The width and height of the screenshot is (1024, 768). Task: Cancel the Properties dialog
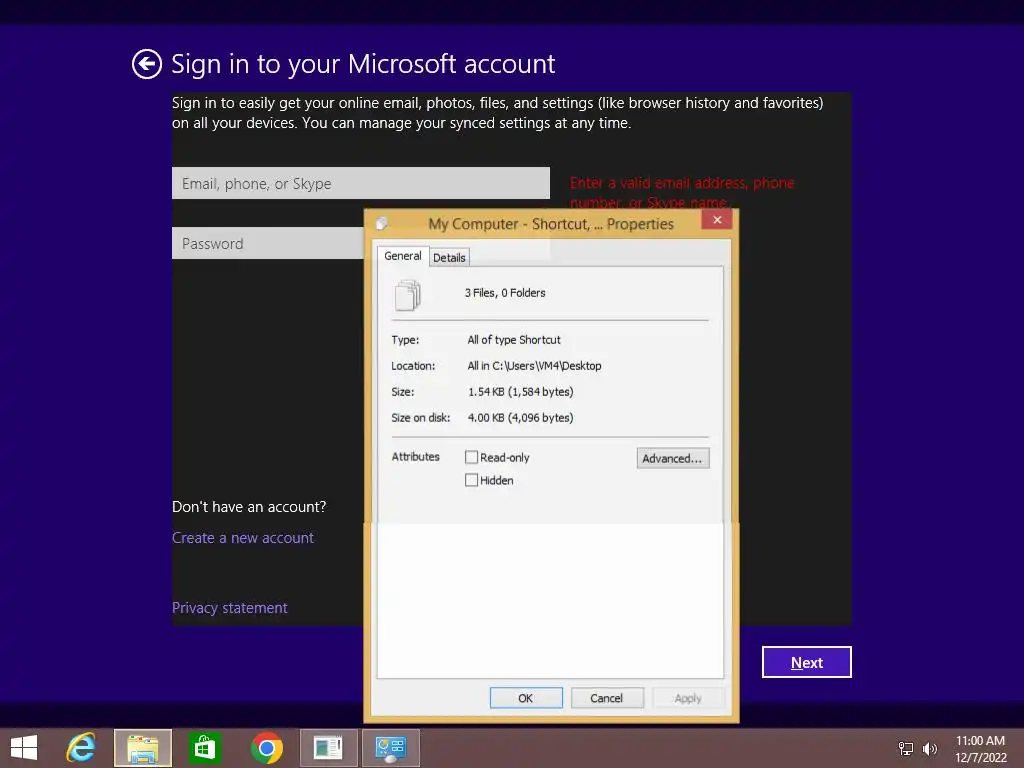[607, 698]
